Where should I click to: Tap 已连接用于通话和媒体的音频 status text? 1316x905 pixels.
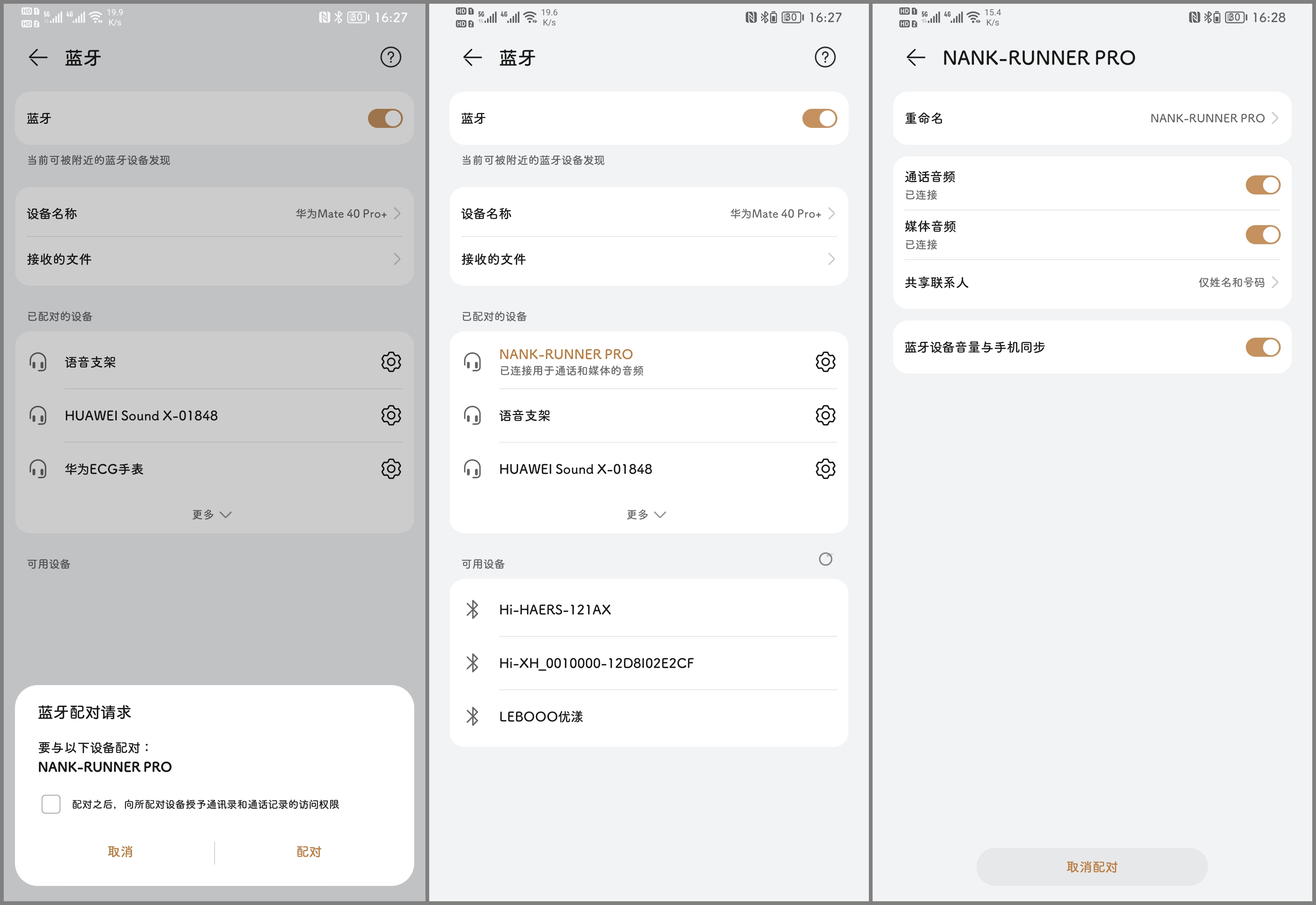tap(571, 371)
